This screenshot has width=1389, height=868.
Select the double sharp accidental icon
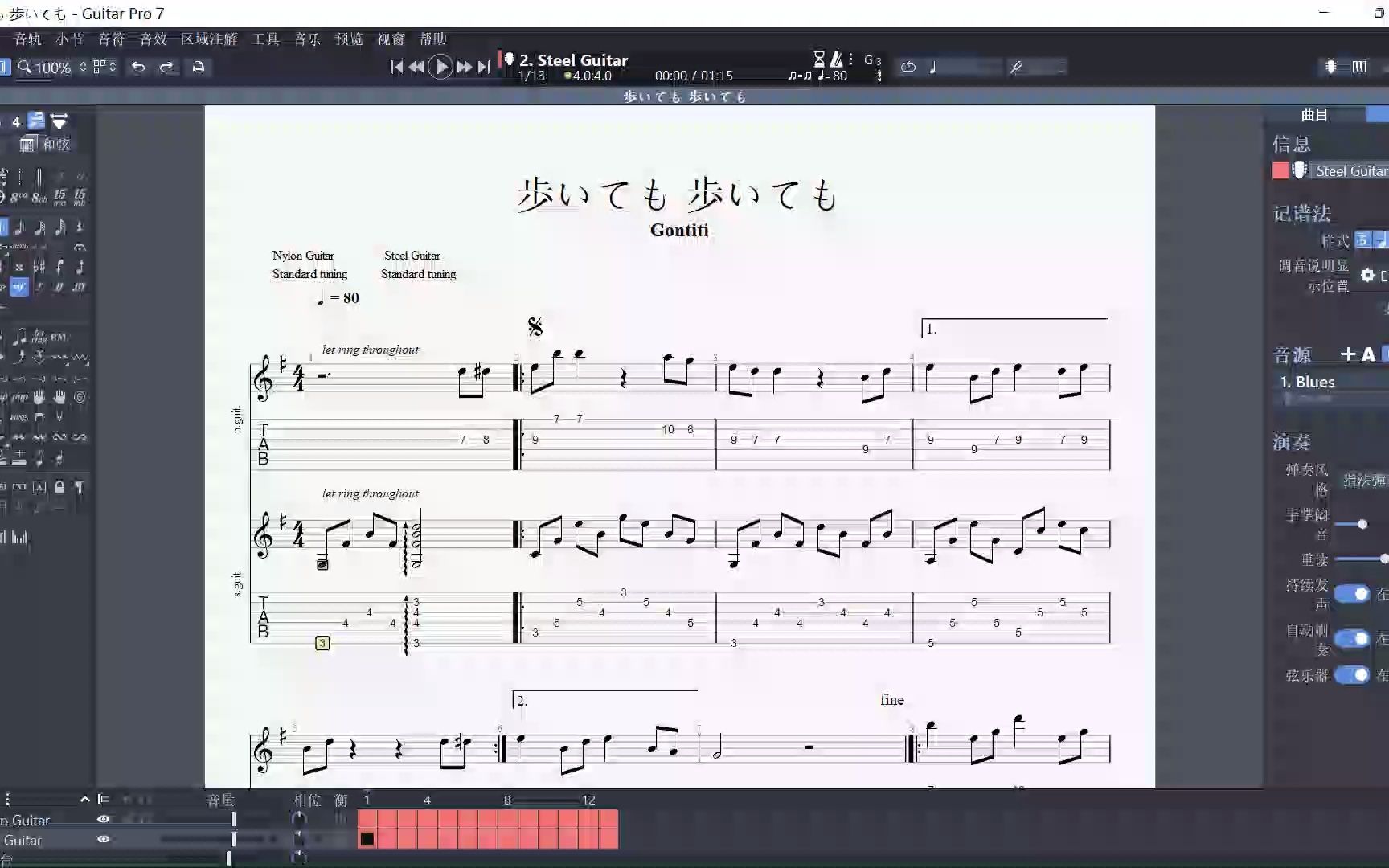pyautogui.click(x=19, y=267)
